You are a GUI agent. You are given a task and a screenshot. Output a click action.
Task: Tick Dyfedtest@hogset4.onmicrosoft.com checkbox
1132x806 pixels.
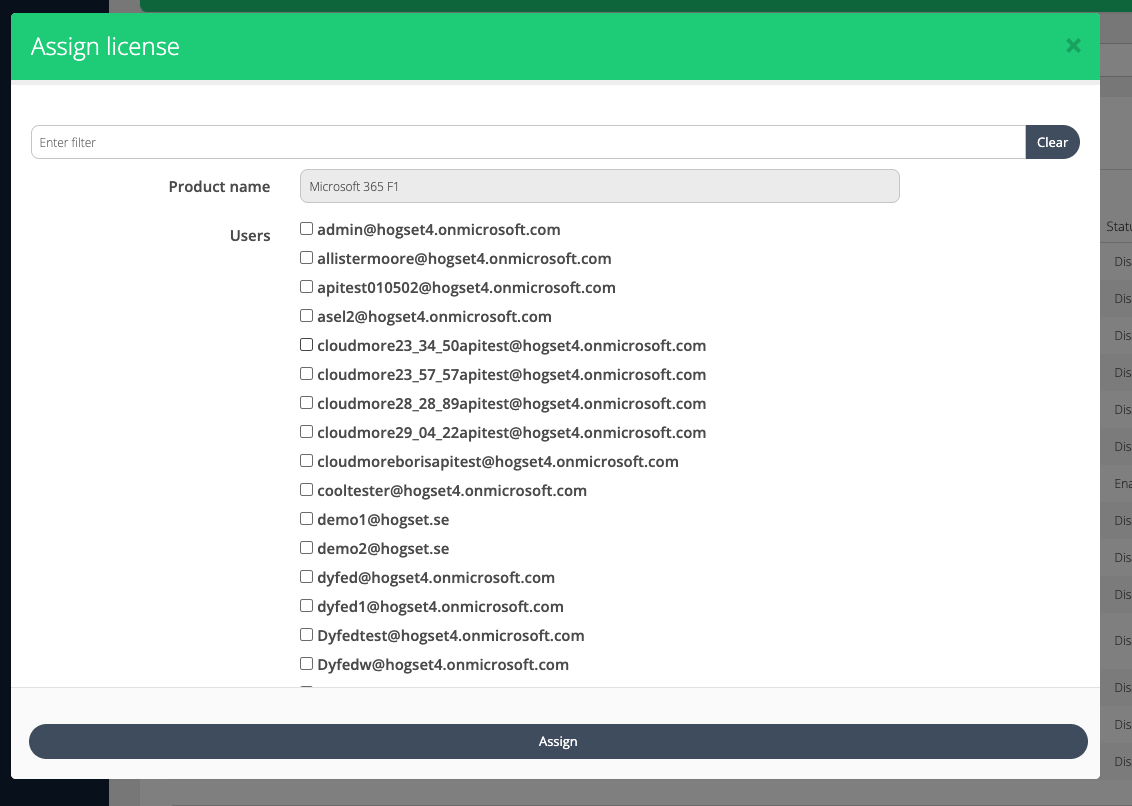[307, 635]
